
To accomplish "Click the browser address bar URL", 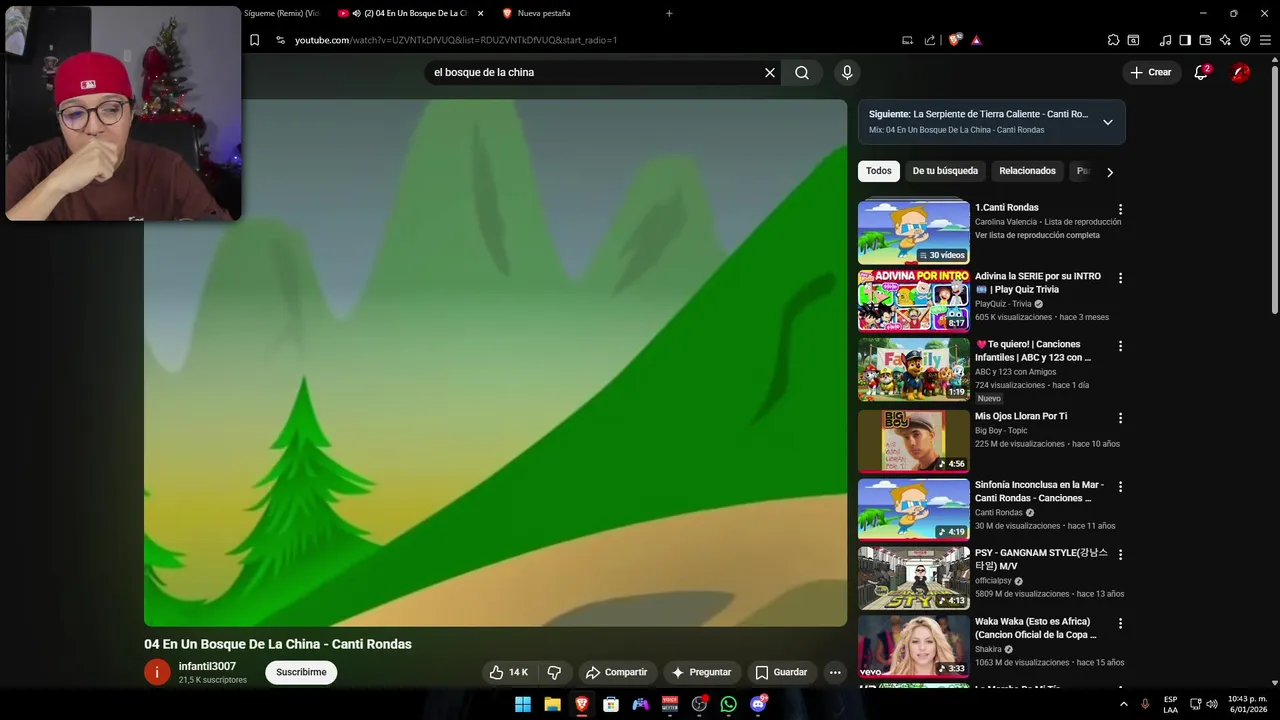I will click(456, 40).
